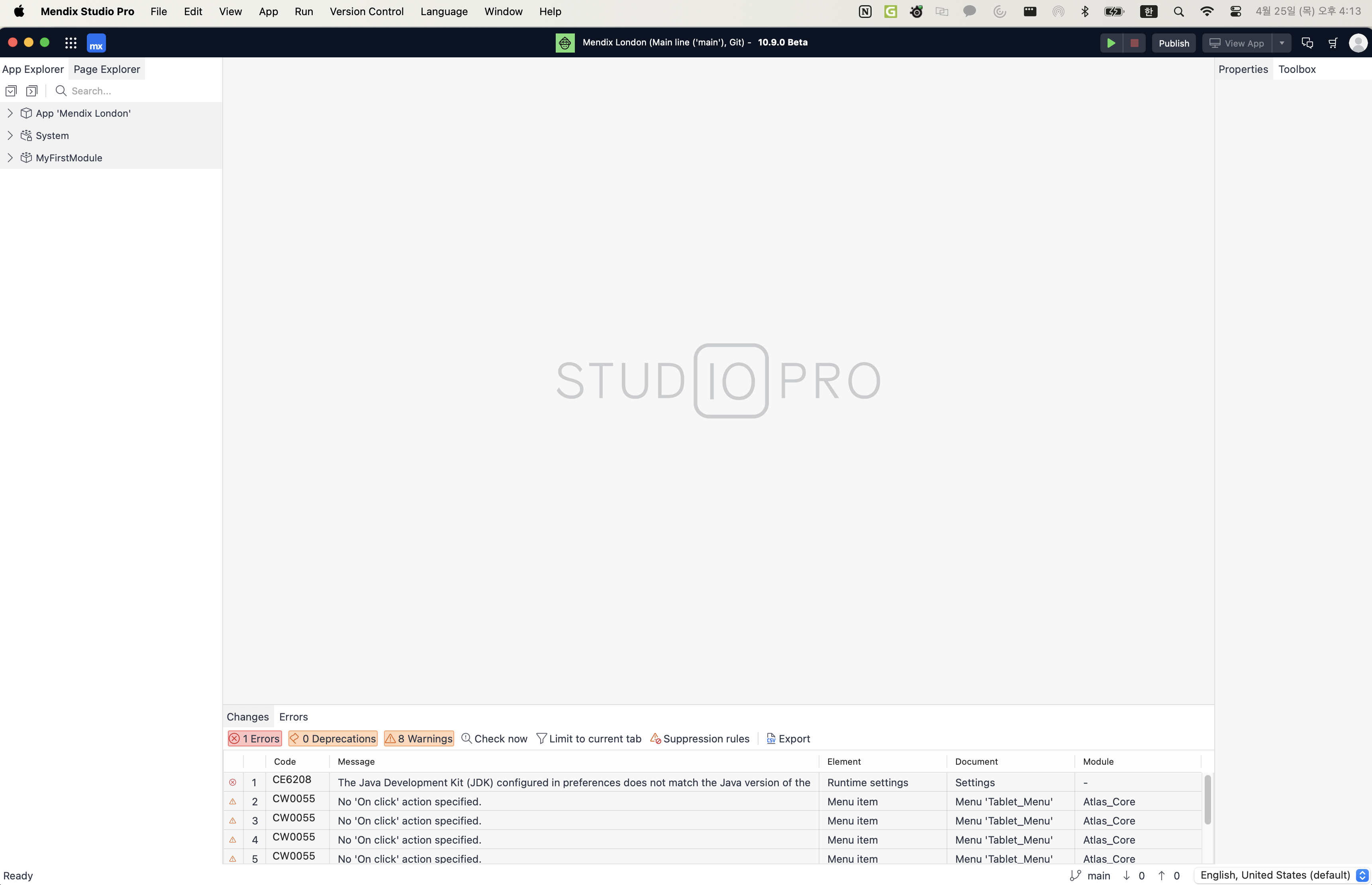This screenshot has height=885, width=1372.
Task: Switch to the Page Explorer tab
Action: coord(107,69)
